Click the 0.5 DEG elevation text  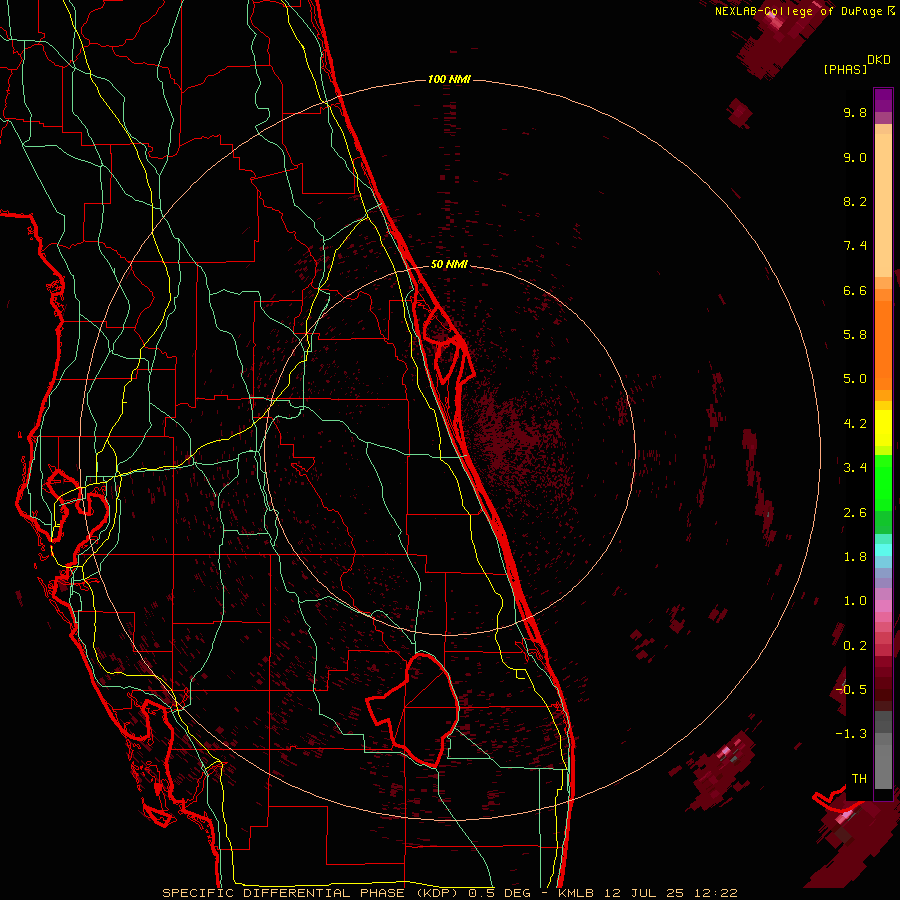pyautogui.click(x=499, y=893)
